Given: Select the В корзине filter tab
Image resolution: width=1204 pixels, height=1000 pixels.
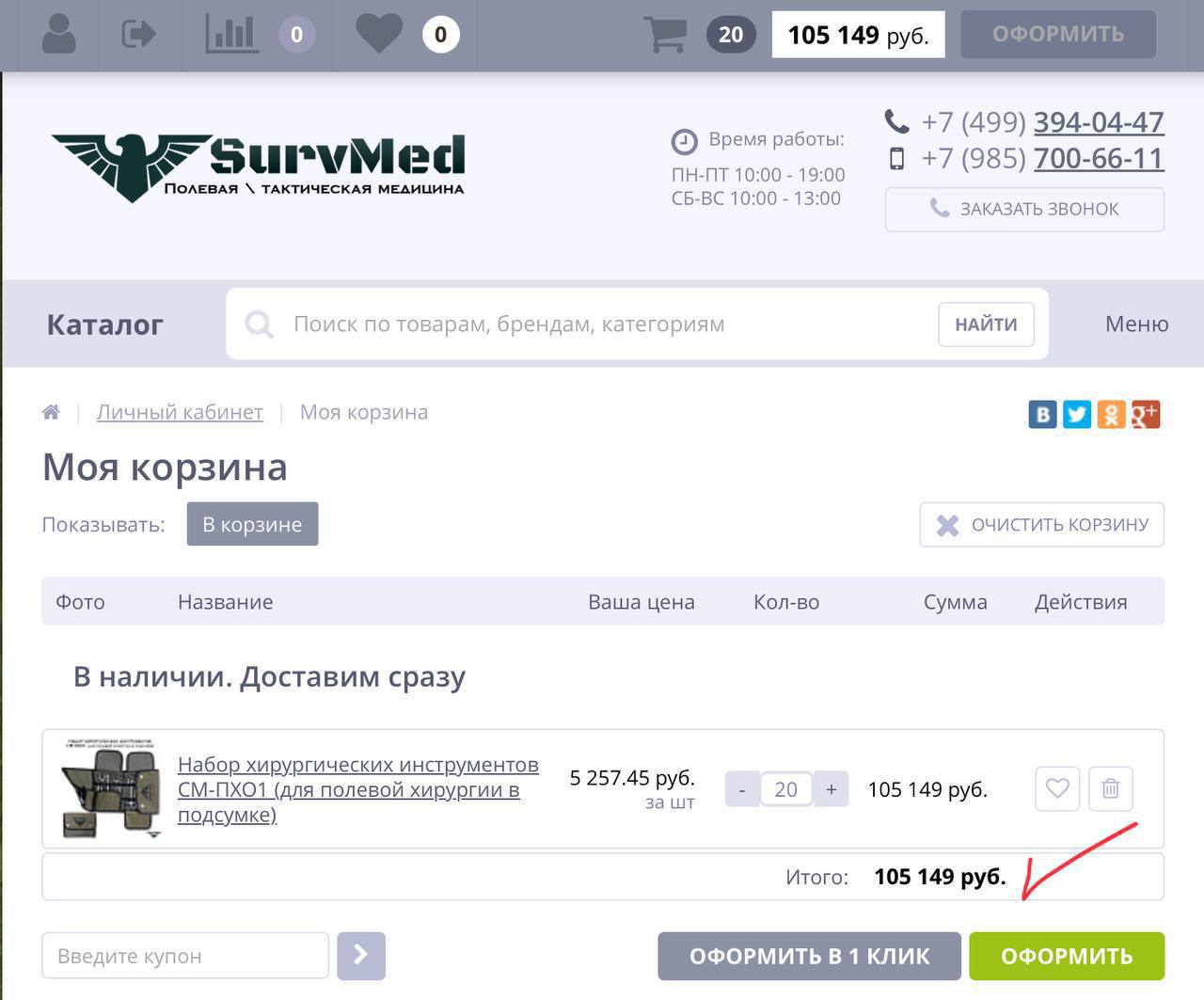Looking at the screenshot, I should [252, 524].
